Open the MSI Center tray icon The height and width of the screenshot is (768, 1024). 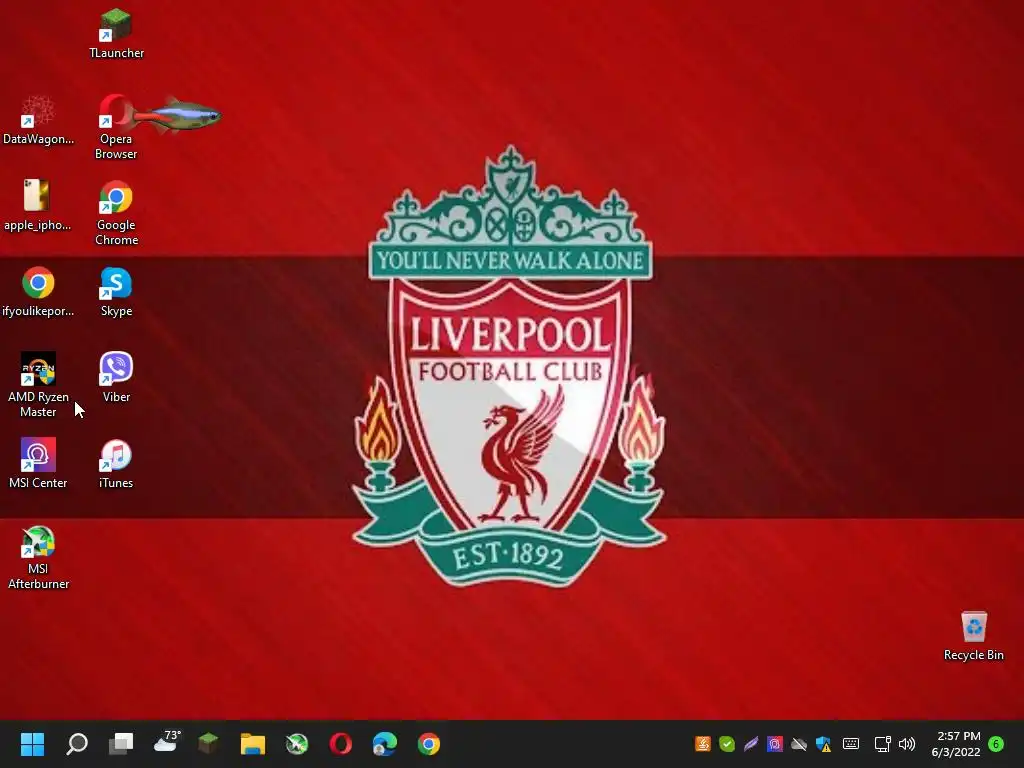click(x=775, y=743)
